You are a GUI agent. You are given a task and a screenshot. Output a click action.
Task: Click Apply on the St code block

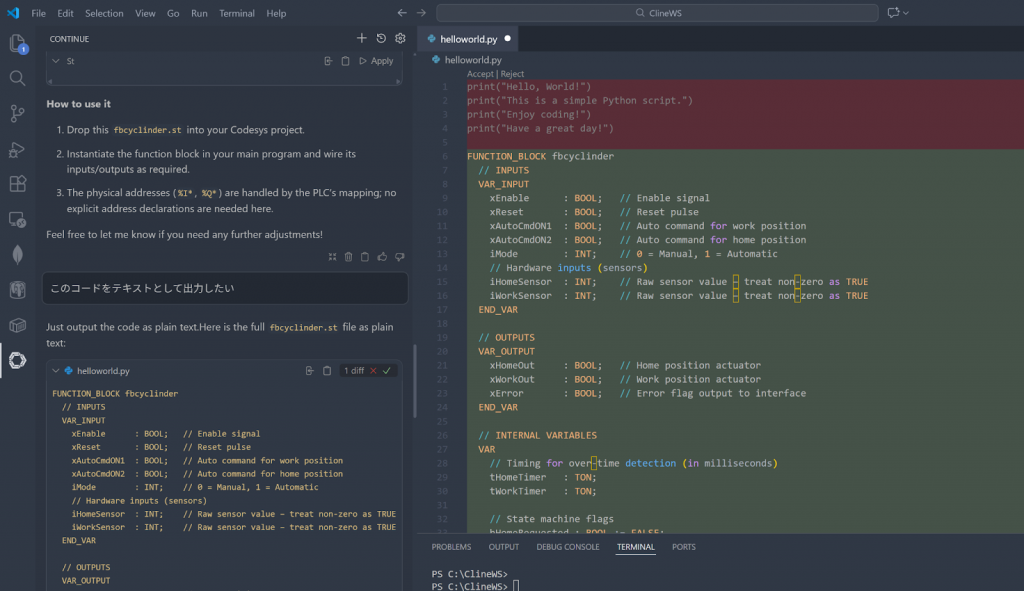[376, 61]
